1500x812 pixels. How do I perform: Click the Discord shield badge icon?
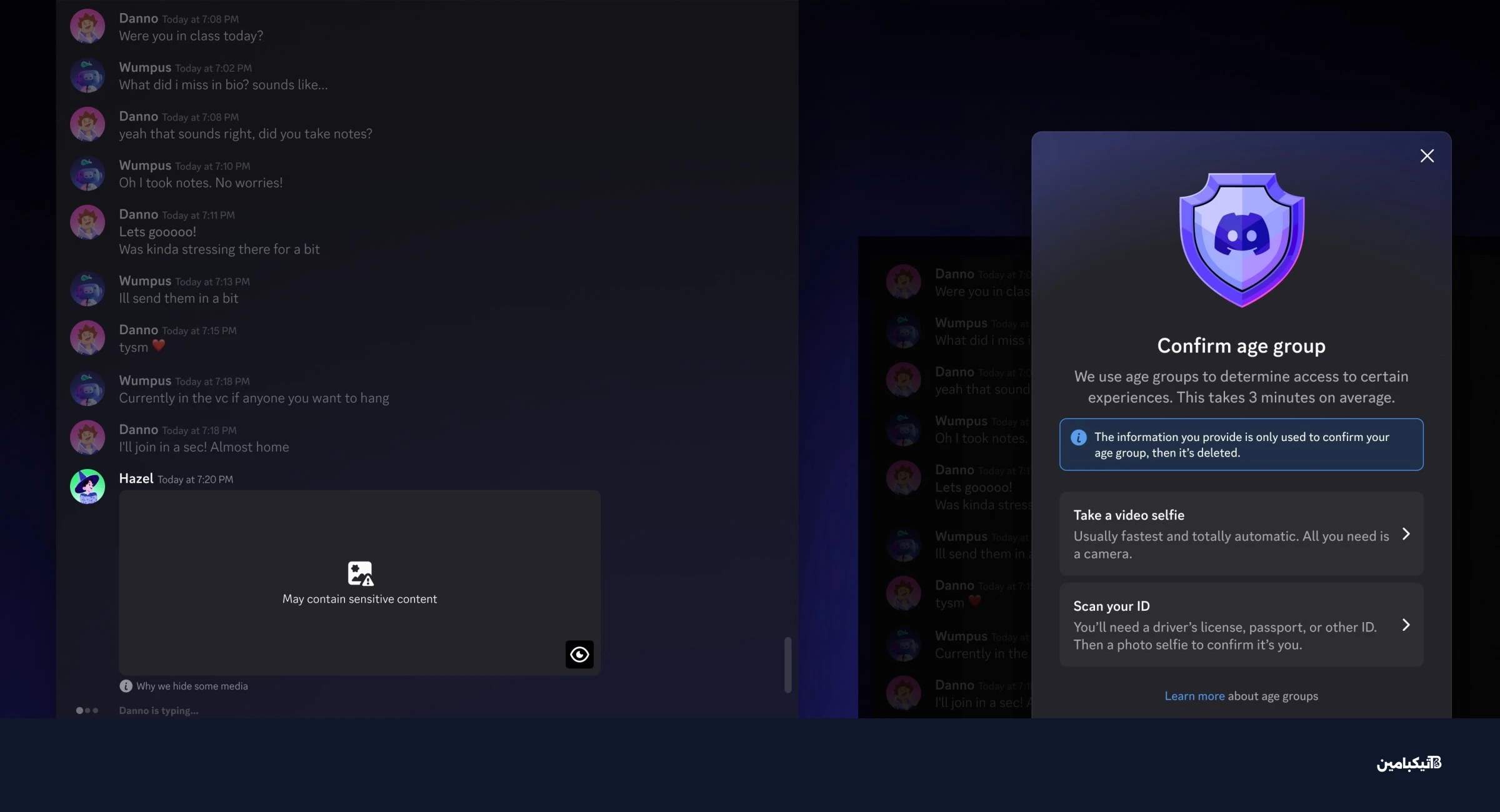coord(1241,240)
